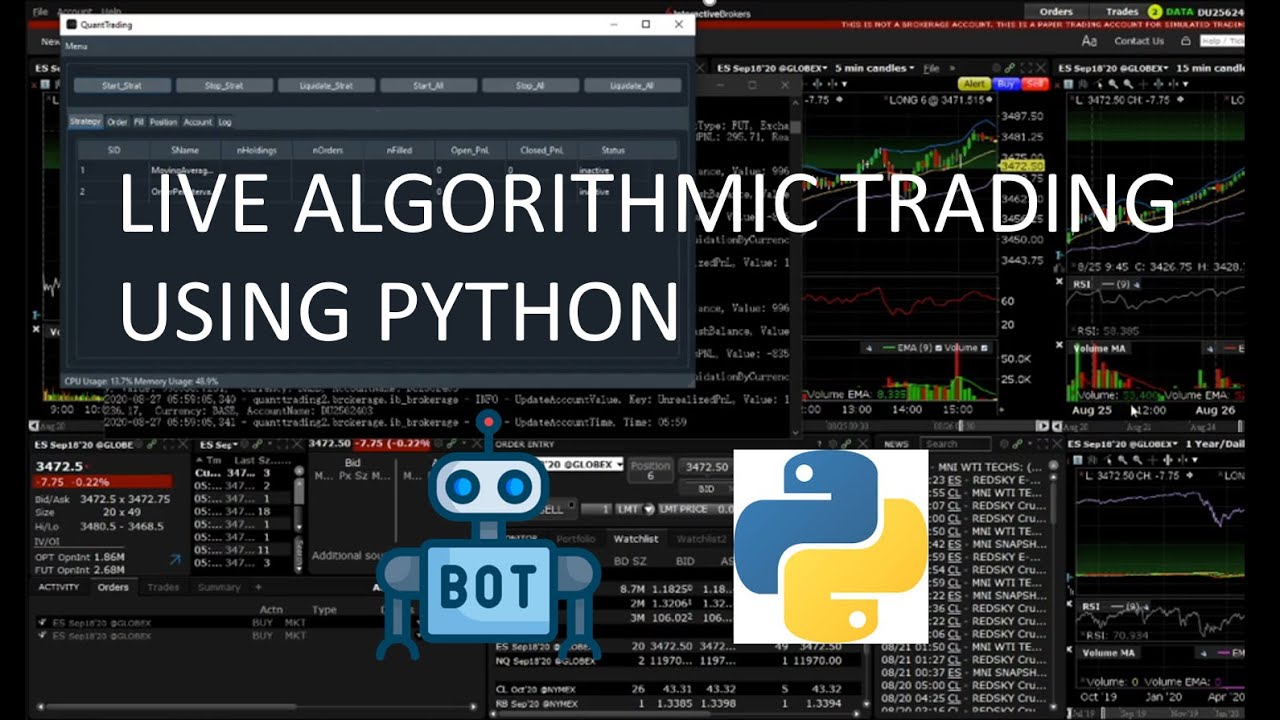Switch to Order tab in QuantTrading
Viewport: 1280px width, 720px height.
tap(117, 122)
